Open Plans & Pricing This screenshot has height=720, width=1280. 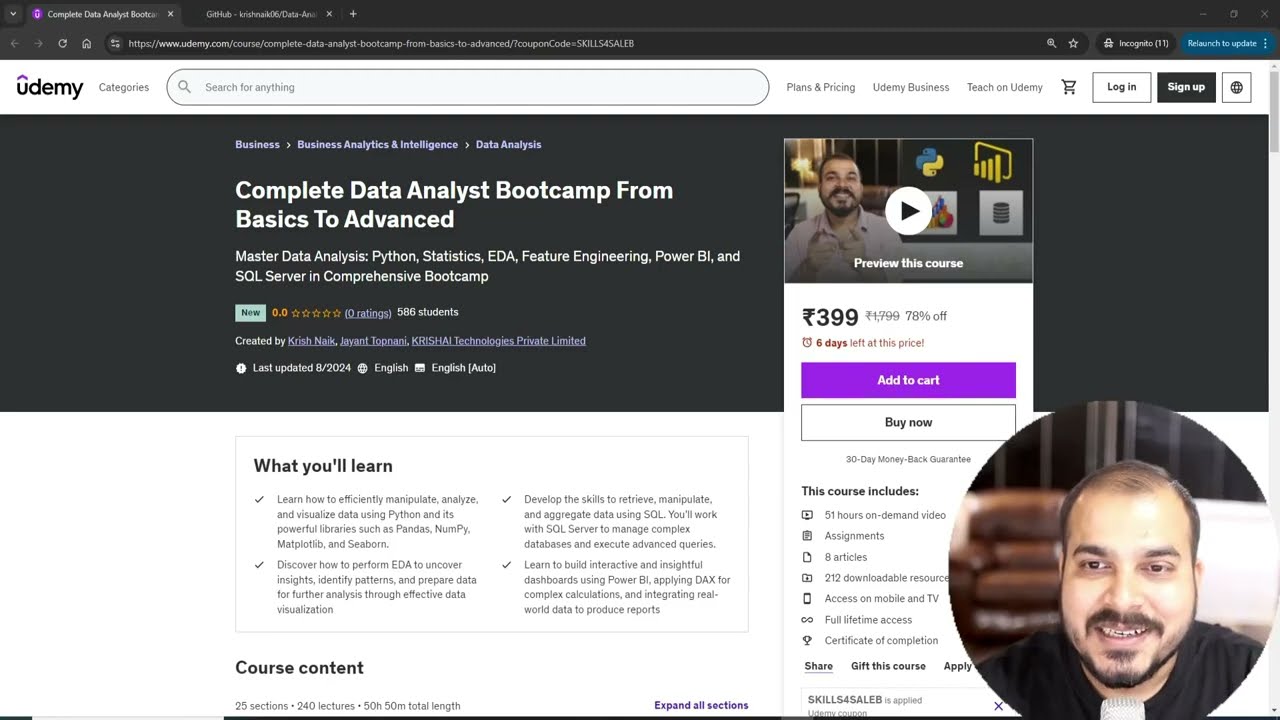tap(821, 87)
